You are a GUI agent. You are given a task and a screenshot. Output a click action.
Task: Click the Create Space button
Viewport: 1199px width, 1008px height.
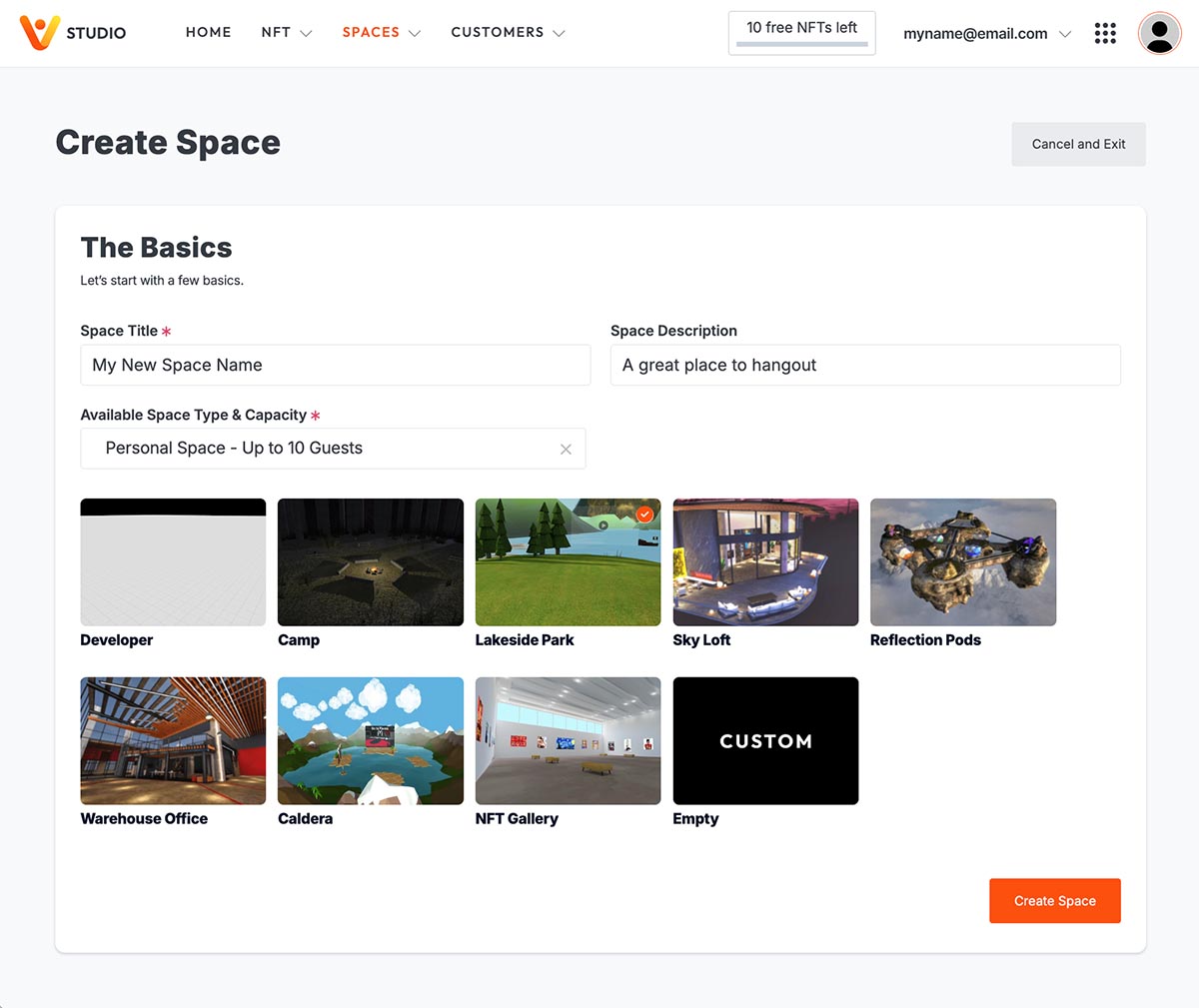(1054, 900)
